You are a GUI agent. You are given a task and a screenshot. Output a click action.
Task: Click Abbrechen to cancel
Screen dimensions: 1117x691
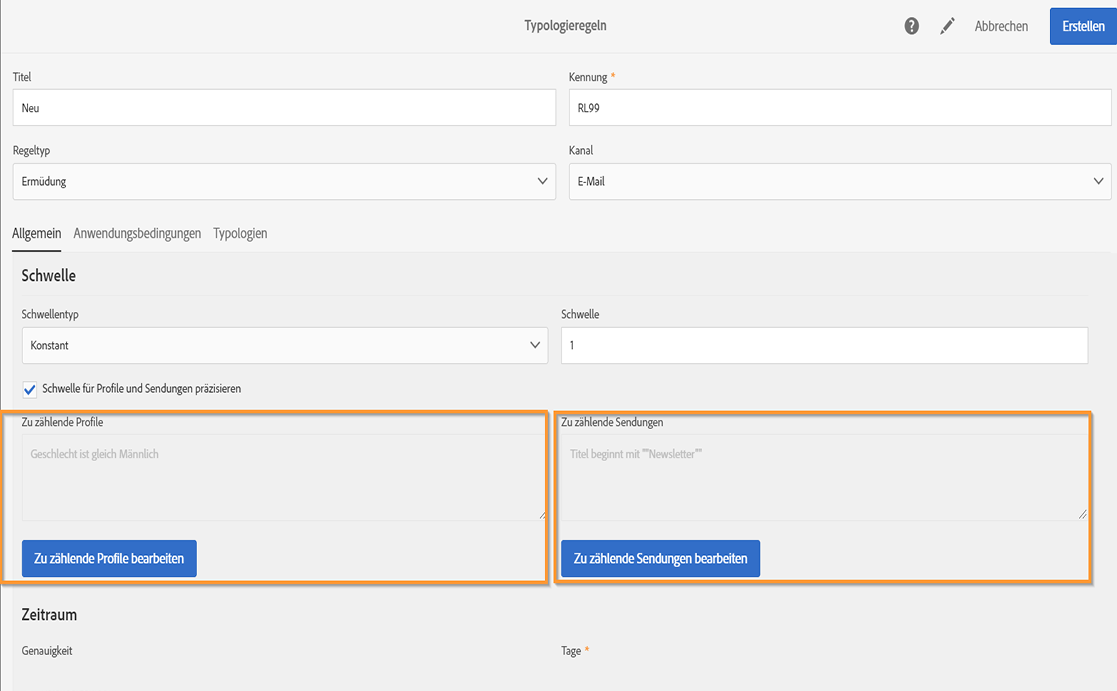point(1001,27)
